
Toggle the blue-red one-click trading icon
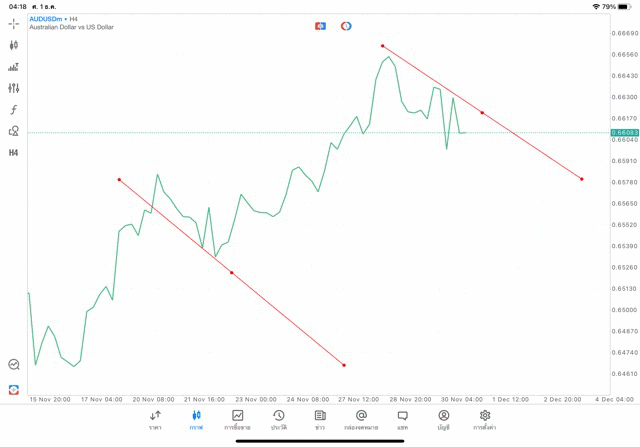pyautogui.click(x=320, y=26)
